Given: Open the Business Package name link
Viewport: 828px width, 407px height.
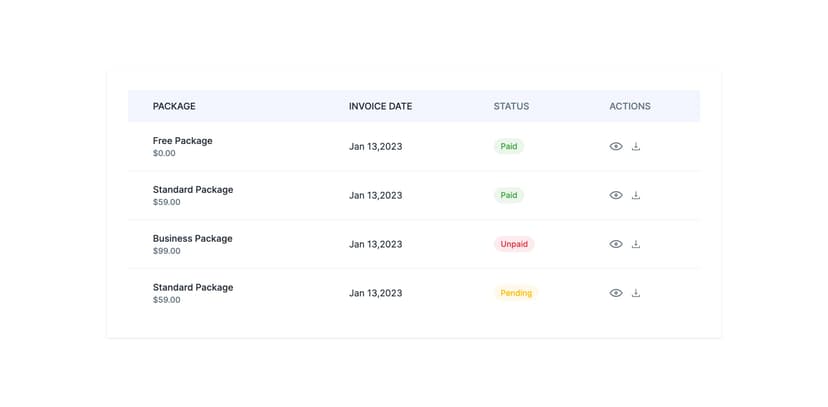Looking at the screenshot, I should click(192, 239).
